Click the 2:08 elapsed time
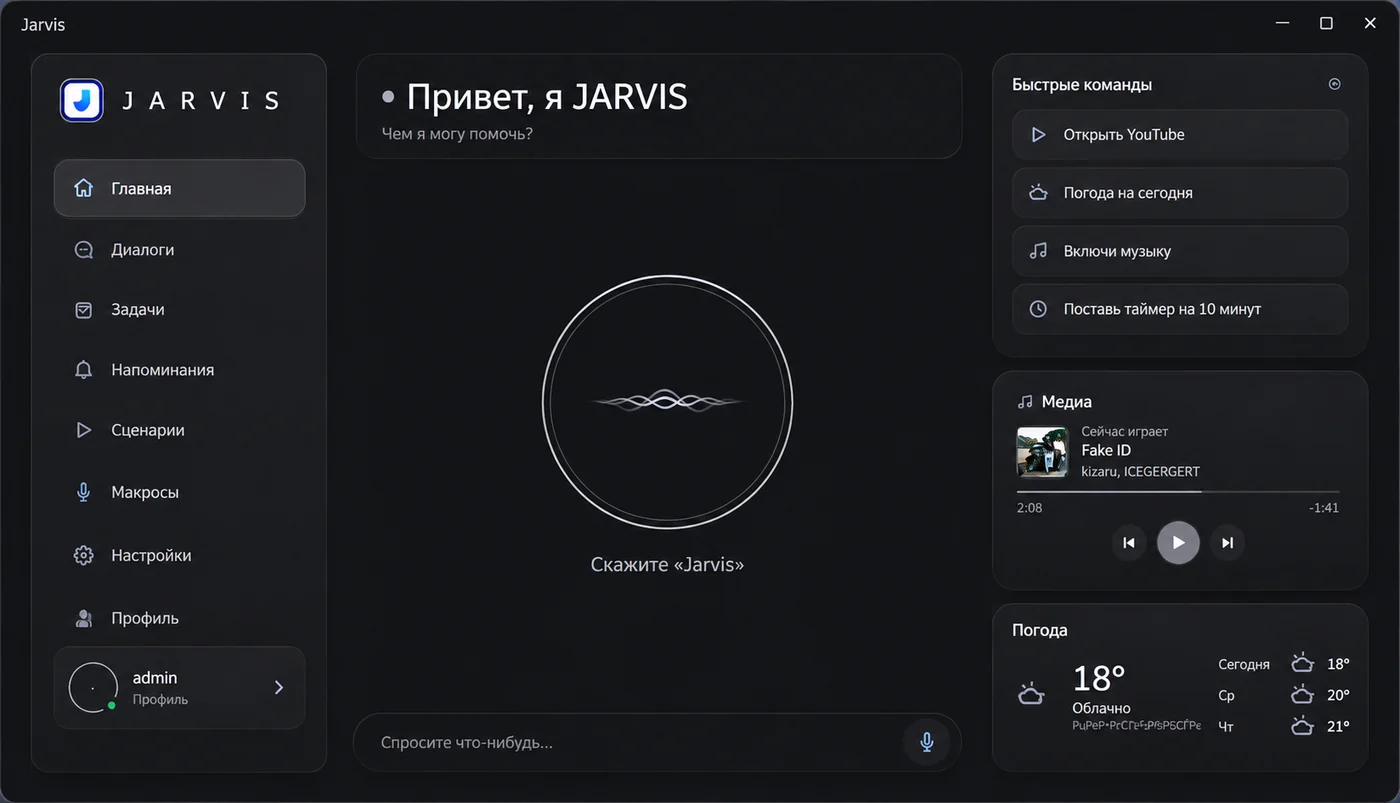Screen dimensions: 1400x803 (1029, 508)
